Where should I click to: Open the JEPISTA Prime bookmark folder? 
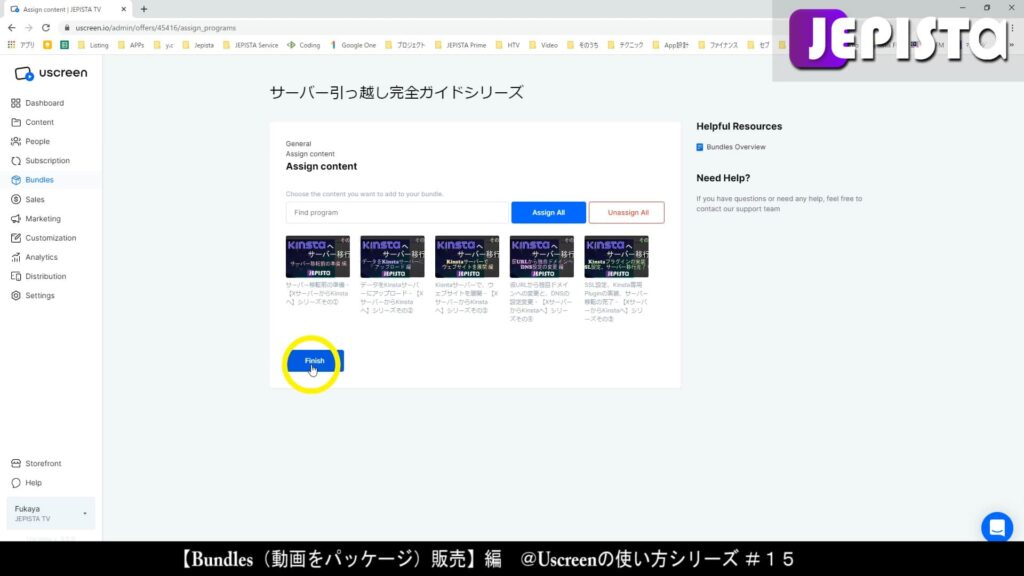(x=460, y=45)
